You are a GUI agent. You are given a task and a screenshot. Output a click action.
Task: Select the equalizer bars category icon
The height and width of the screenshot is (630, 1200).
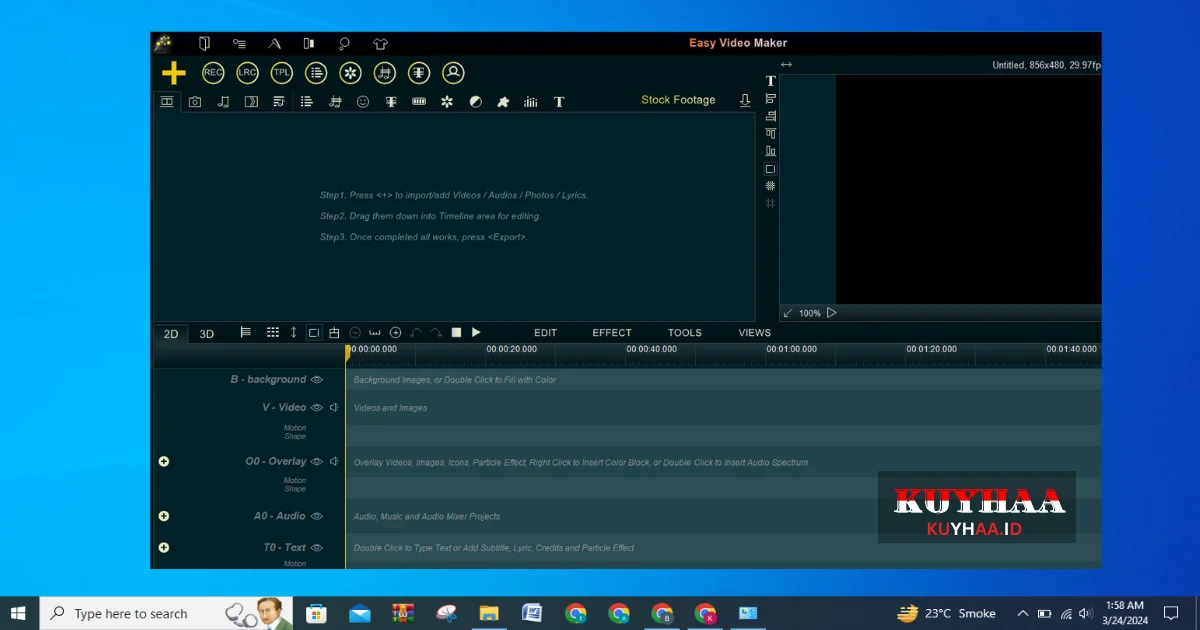pyautogui.click(x=531, y=101)
